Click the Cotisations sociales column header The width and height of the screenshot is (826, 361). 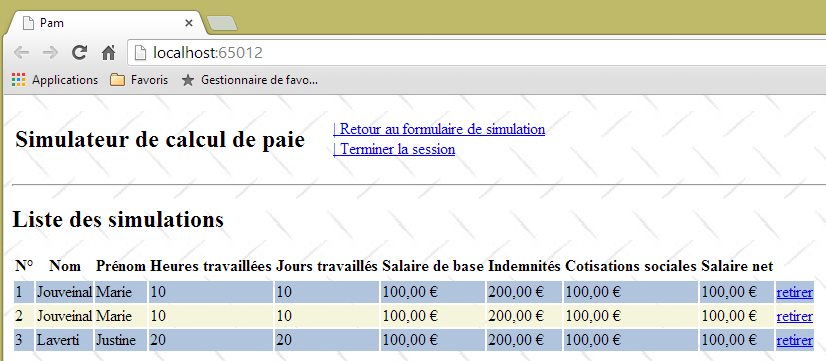631,266
